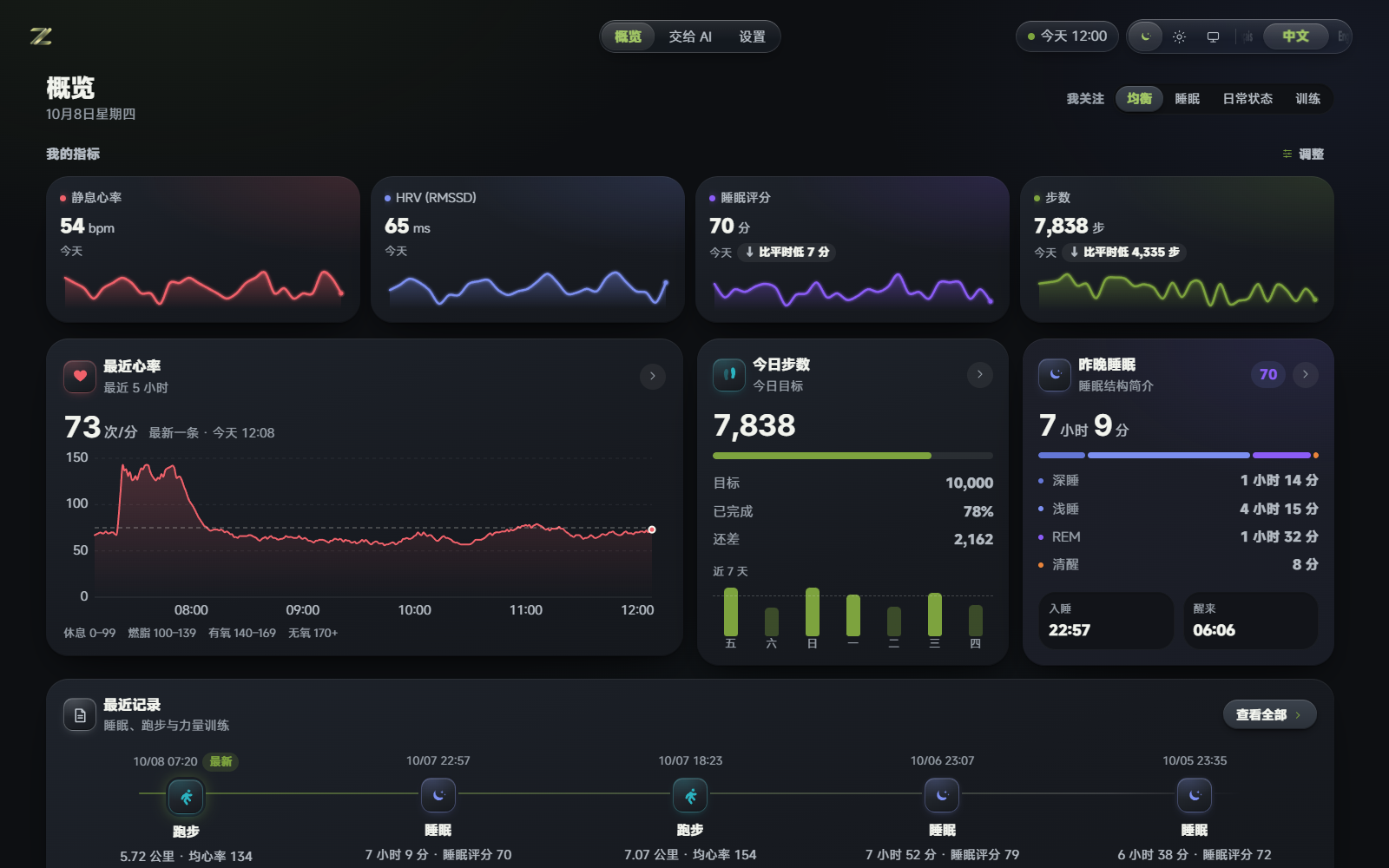Select the 日常状态 filter
Screen dimensions: 1389x868
coord(1247,99)
